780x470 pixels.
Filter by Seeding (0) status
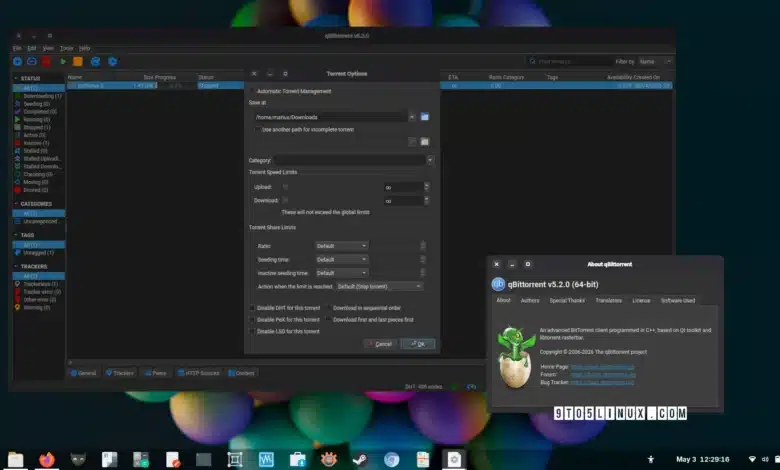[39, 104]
